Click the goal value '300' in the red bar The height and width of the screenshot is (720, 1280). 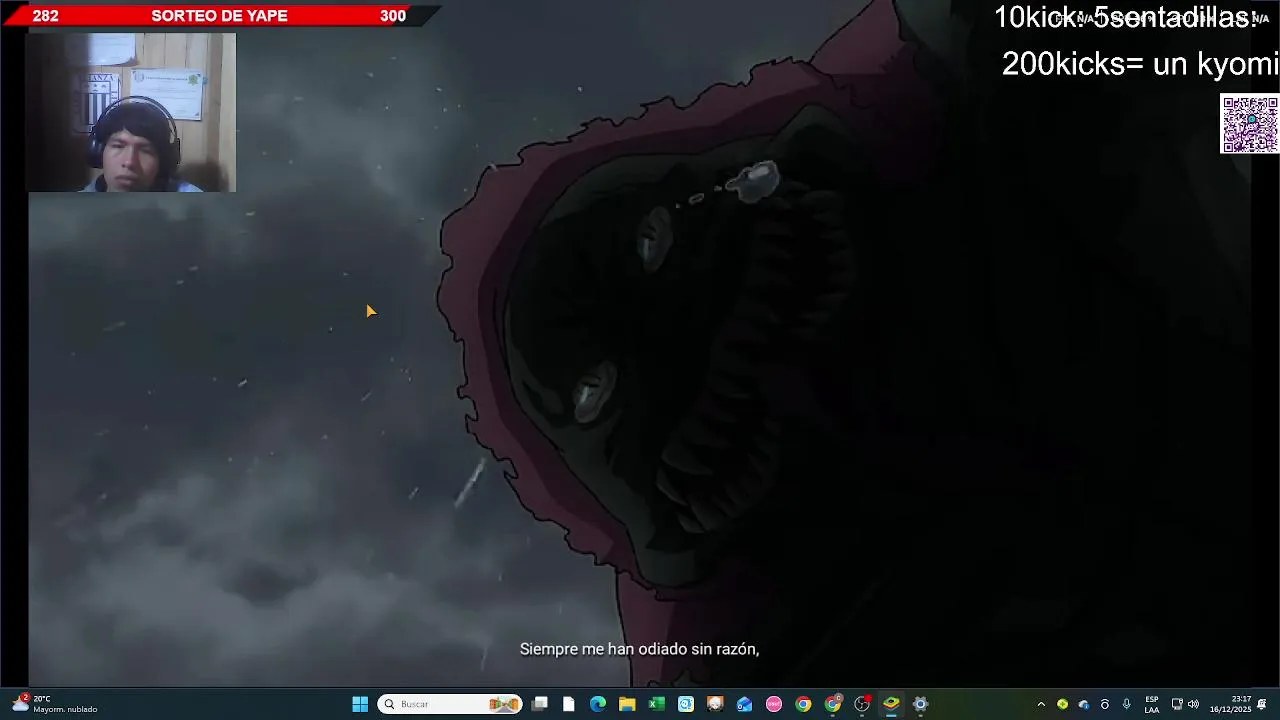click(x=393, y=16)
